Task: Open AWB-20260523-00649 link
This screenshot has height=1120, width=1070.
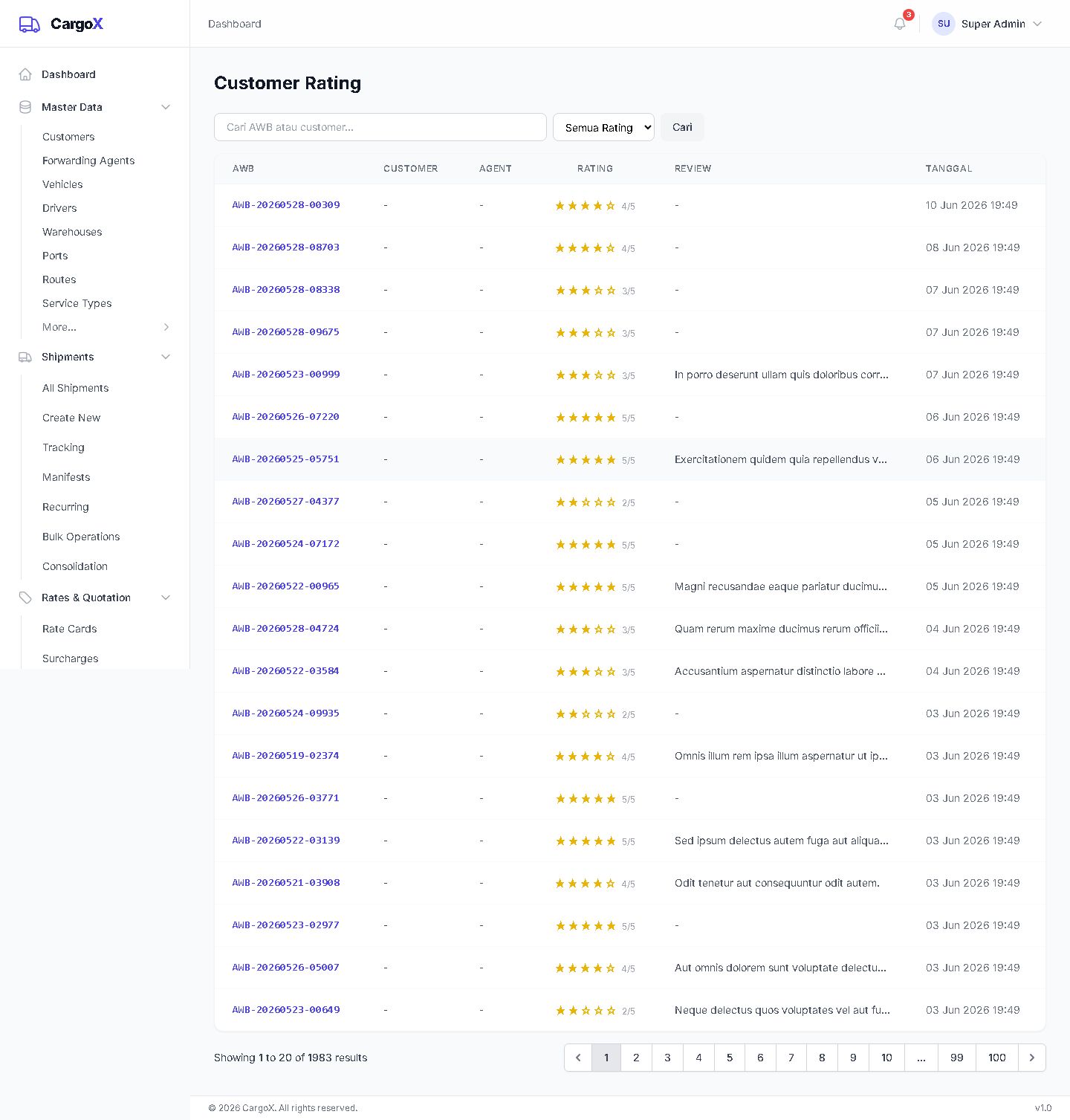Action: point(286,1010)
